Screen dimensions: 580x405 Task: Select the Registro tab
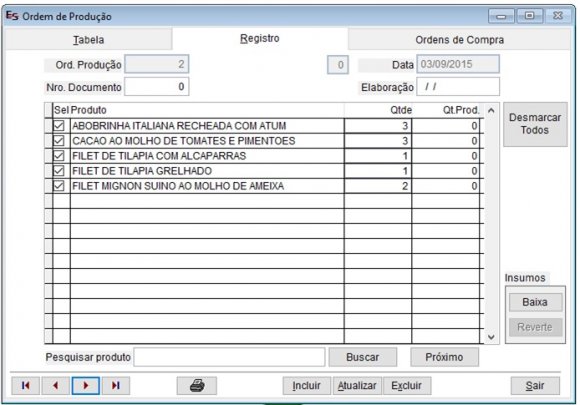pyautogui.click(x=260, y=38)
